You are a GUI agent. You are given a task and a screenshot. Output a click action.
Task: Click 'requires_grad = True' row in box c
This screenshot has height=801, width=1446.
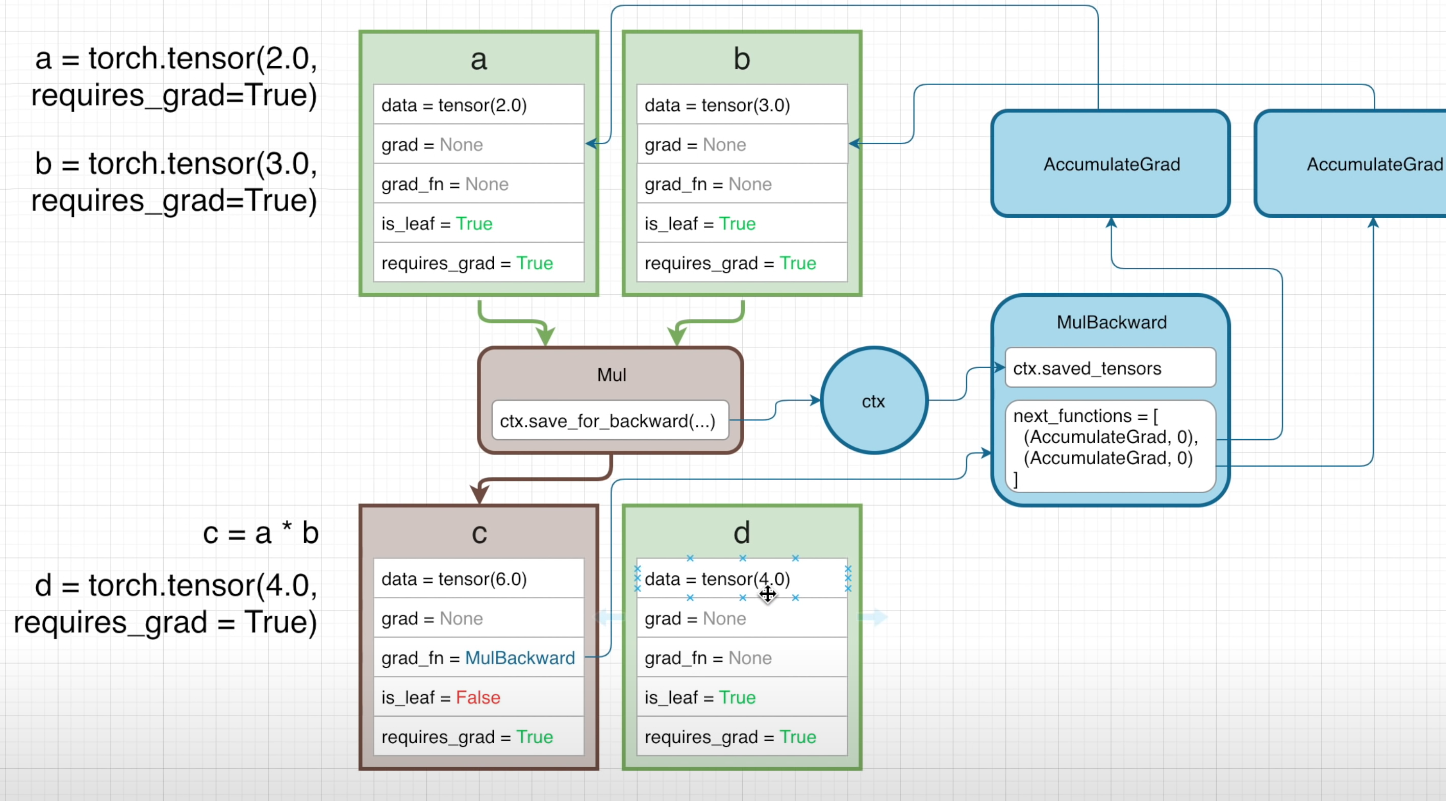tap(479, 737)
